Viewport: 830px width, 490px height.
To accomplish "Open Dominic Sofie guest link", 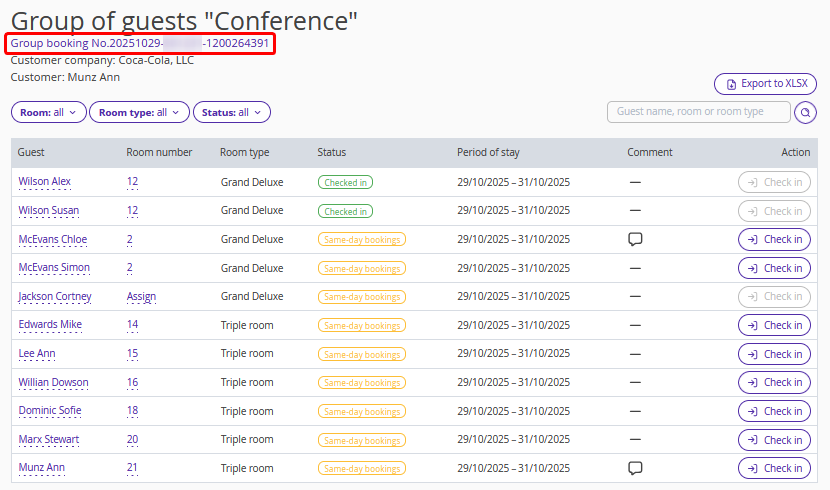I will pyautogui.click(x=50, y=411).
